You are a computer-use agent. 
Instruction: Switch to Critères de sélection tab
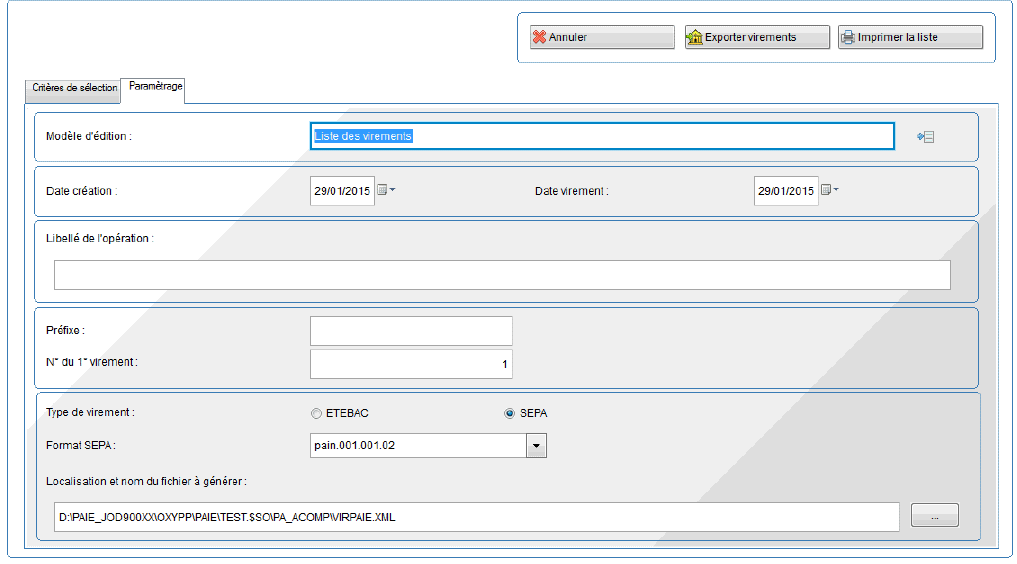click(73, 89)
